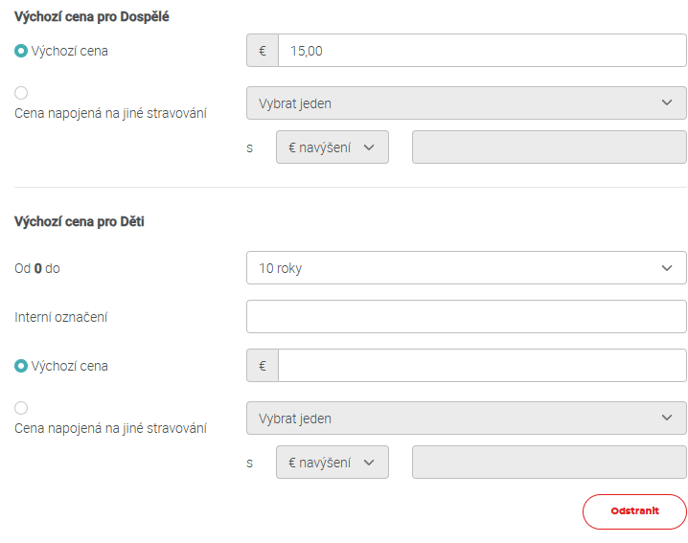Open € navýšení dropdown for Děti

(332, 462)
